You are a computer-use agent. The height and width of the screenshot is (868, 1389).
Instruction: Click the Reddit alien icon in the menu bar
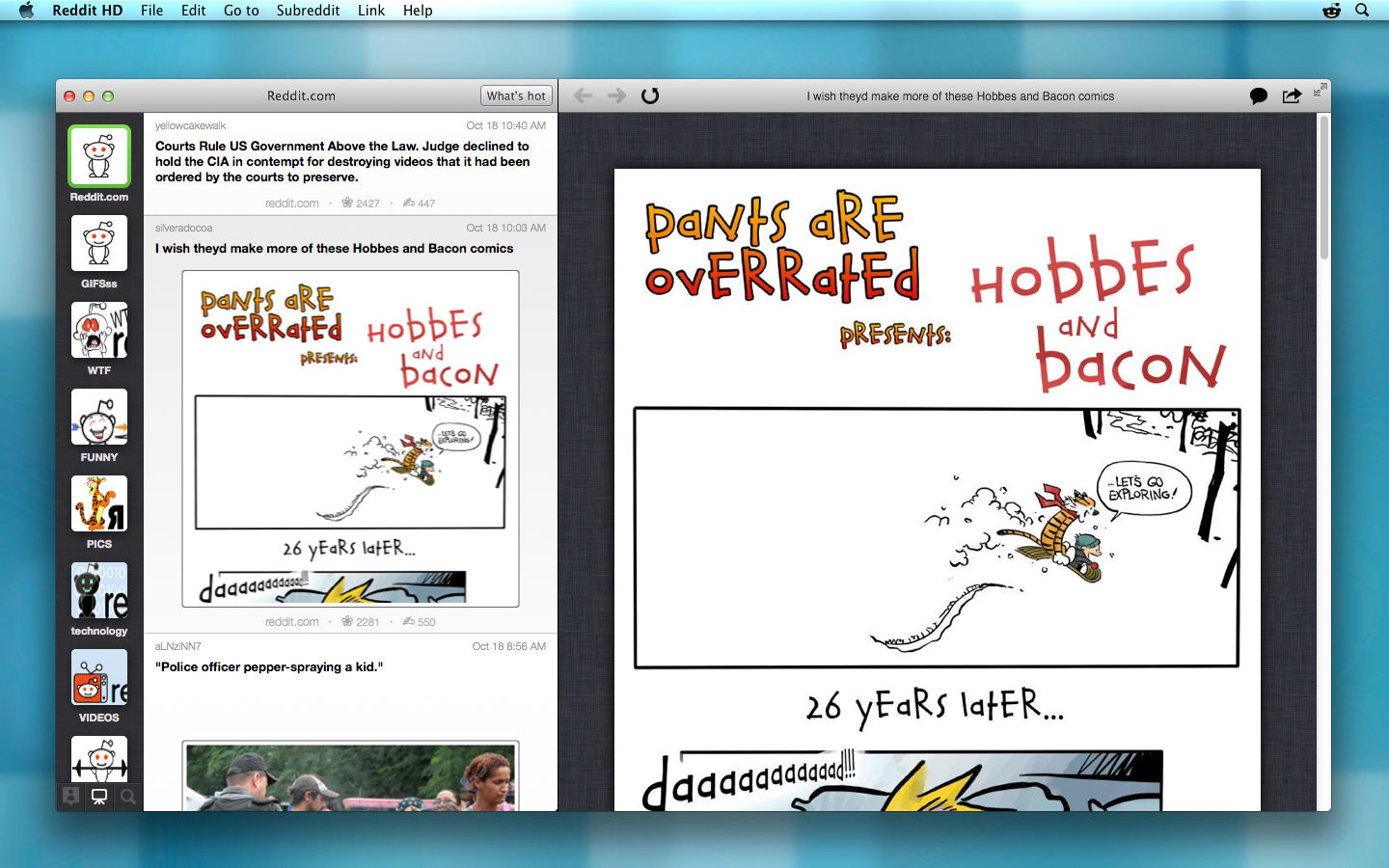[1332, 11]
